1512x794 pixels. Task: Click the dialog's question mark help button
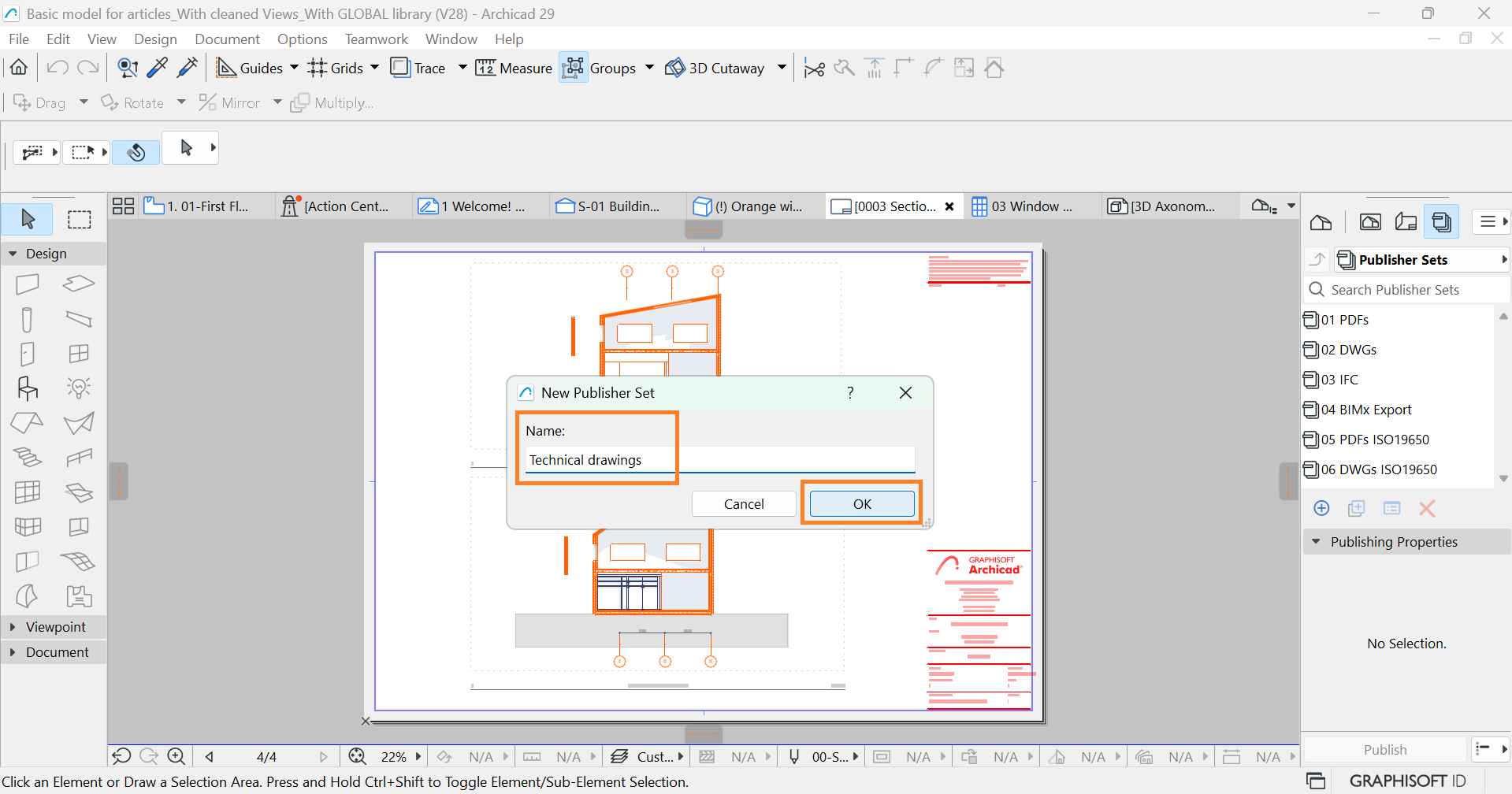850,392
